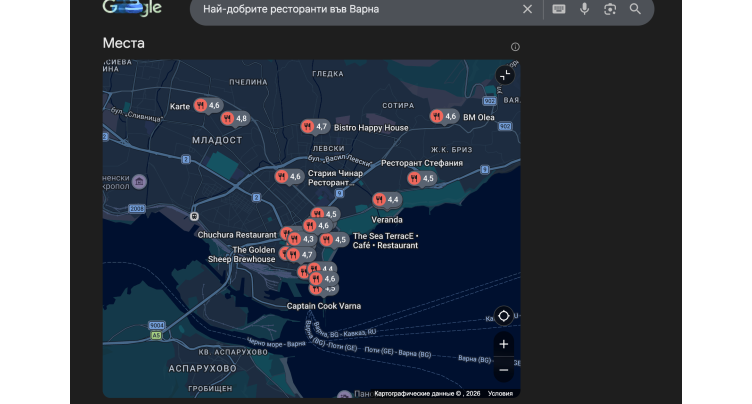Image resolution: width=752 pixels, height=404 pixels.
Task: Open Google Lens image search
Action: coord(610,9)
